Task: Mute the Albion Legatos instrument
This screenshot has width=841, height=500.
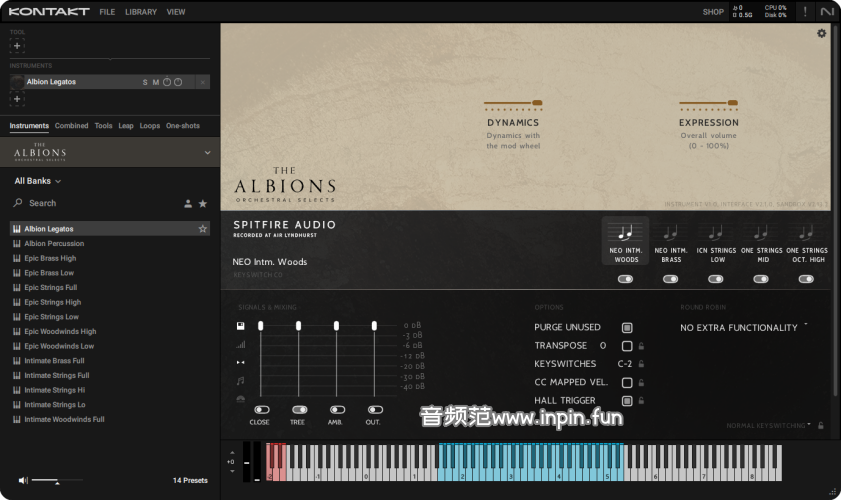Action: pyautogui.click(x=156, y=82)
